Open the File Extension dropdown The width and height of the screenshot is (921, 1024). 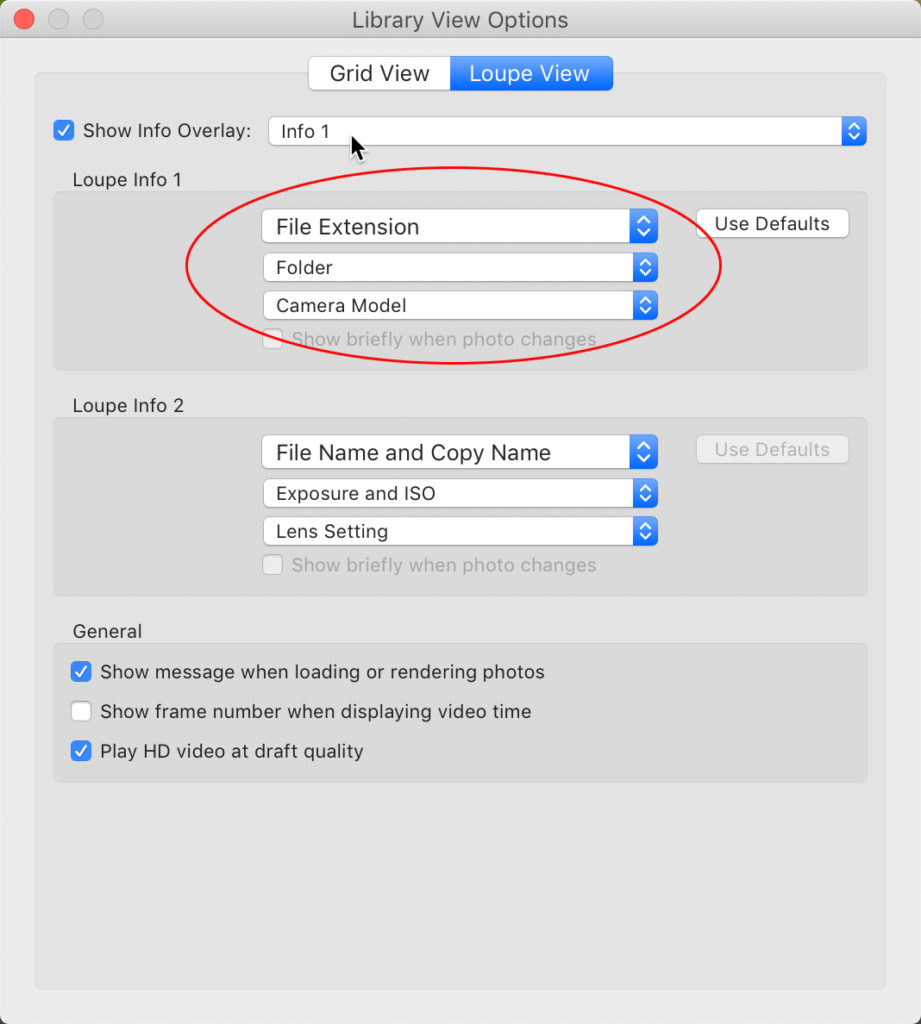(446, 227)
